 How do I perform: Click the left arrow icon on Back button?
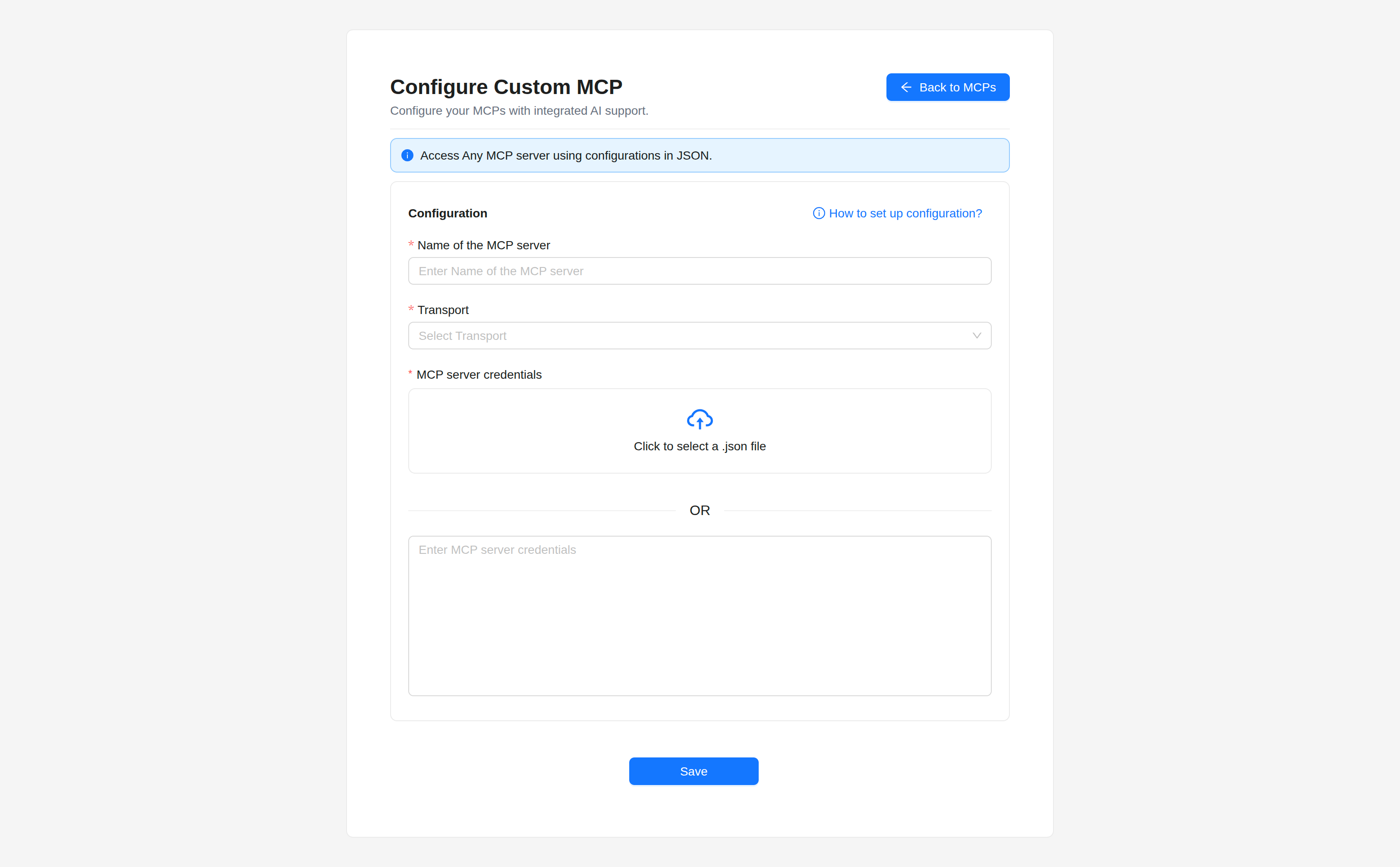pos(906,87)
